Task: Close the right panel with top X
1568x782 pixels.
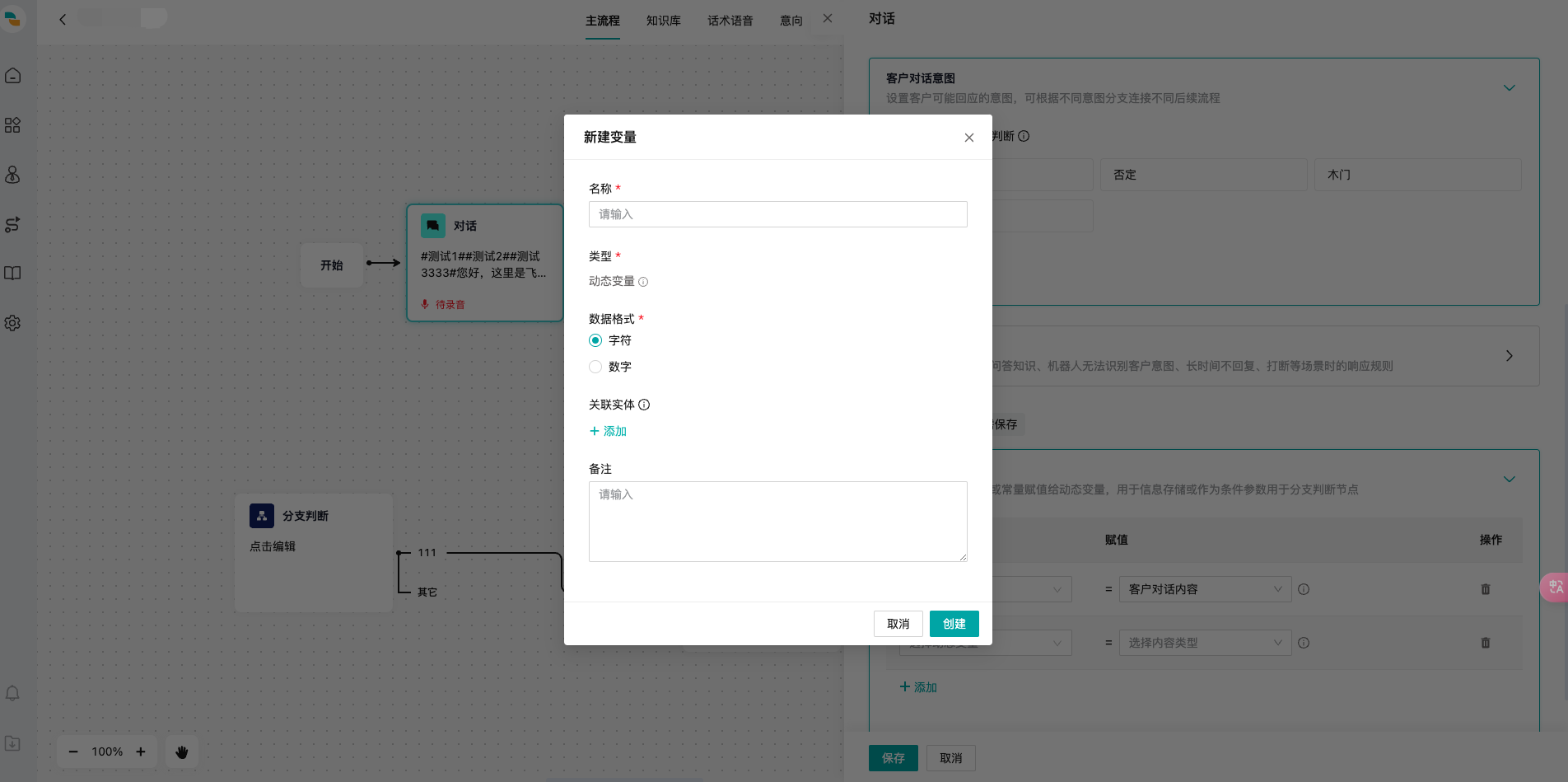Action: tap(828, 18)
